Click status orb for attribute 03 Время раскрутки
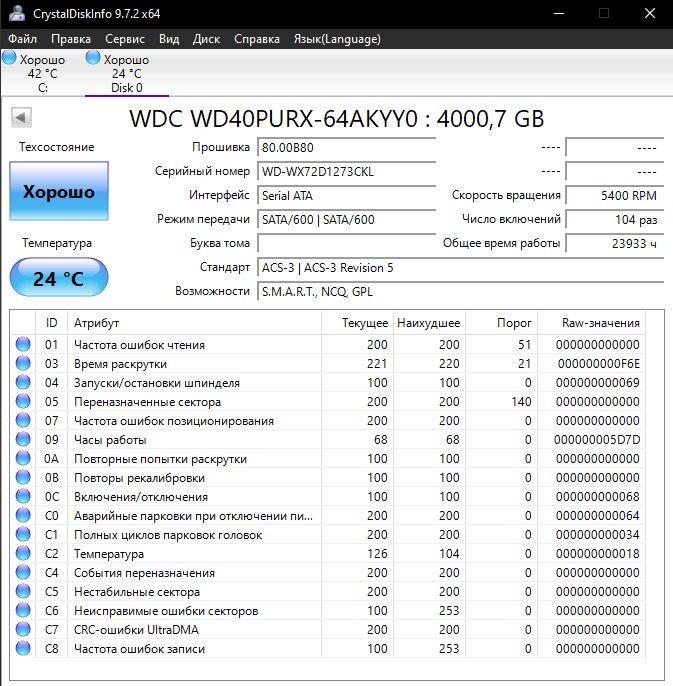Image resolution: width=673 pixels, height=686 pixels. (x=23, y=363)
